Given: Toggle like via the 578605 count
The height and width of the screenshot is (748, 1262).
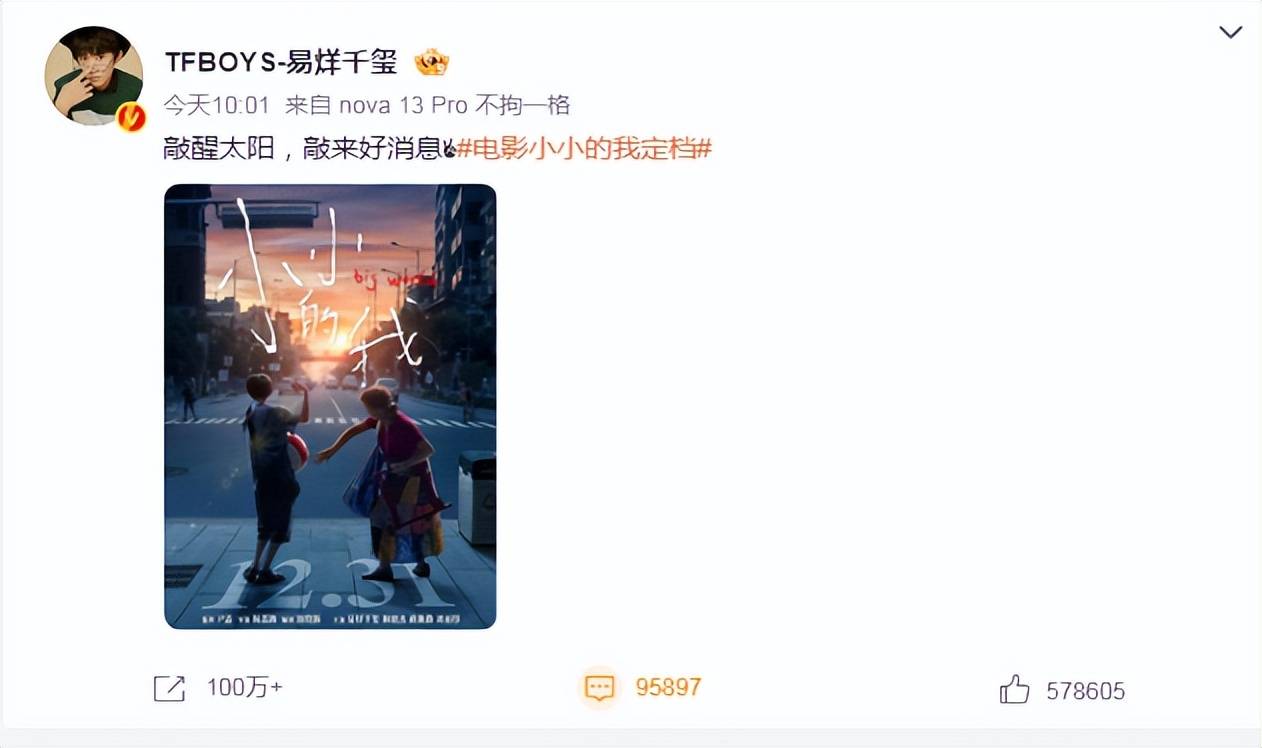Looking at the screenshot, I should click(1086, 690).
